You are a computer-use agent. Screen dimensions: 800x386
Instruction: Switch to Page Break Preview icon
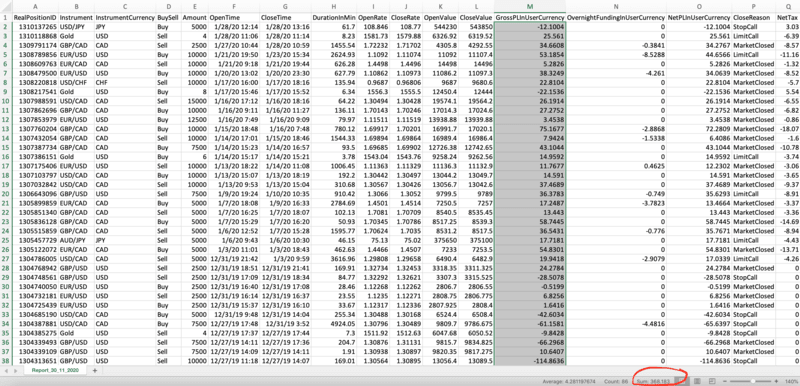(x=712, y=381)
